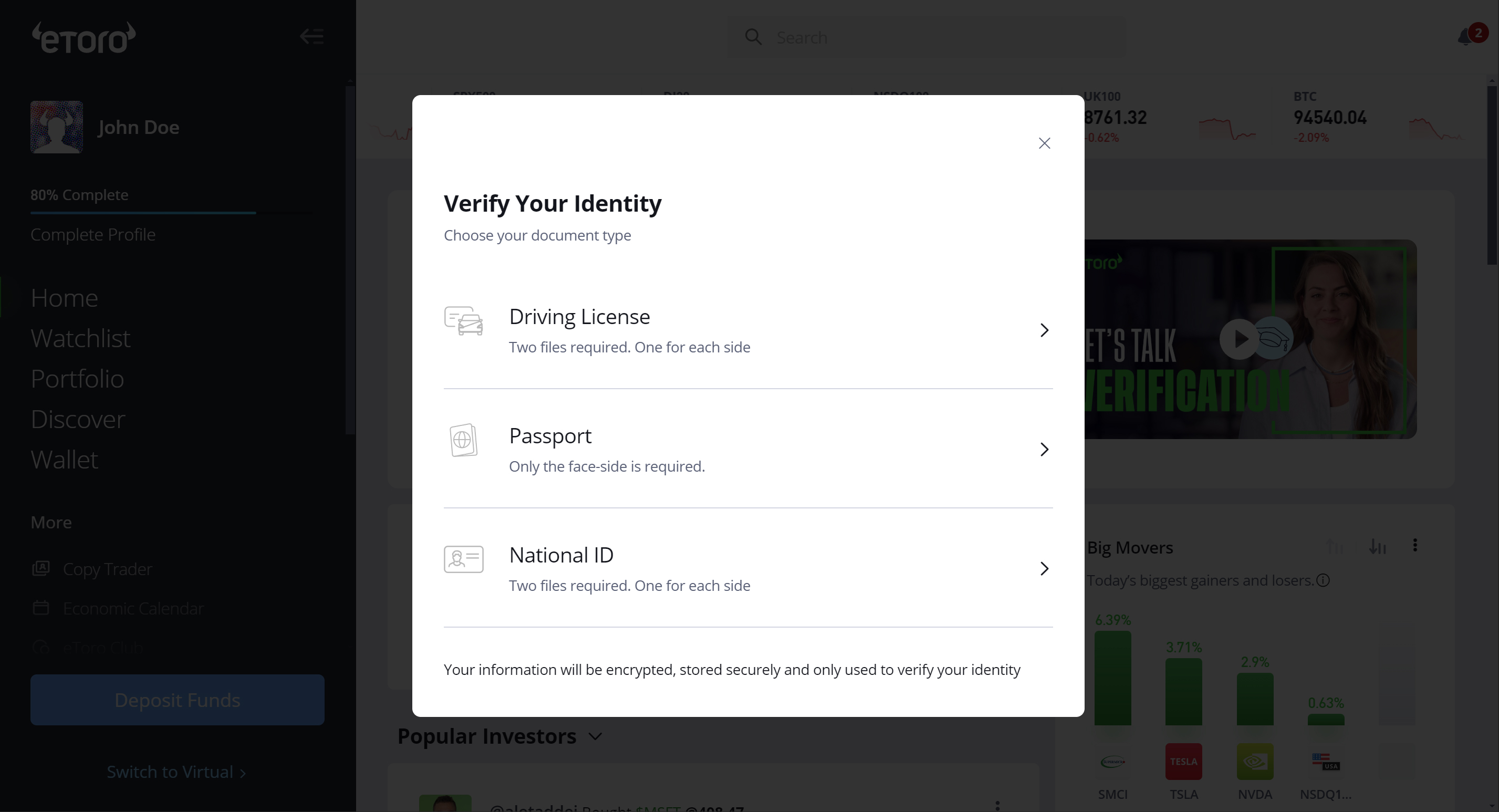Click the Deposit Funds button
The image size is (1499, 812).
(x=177, y=700)
